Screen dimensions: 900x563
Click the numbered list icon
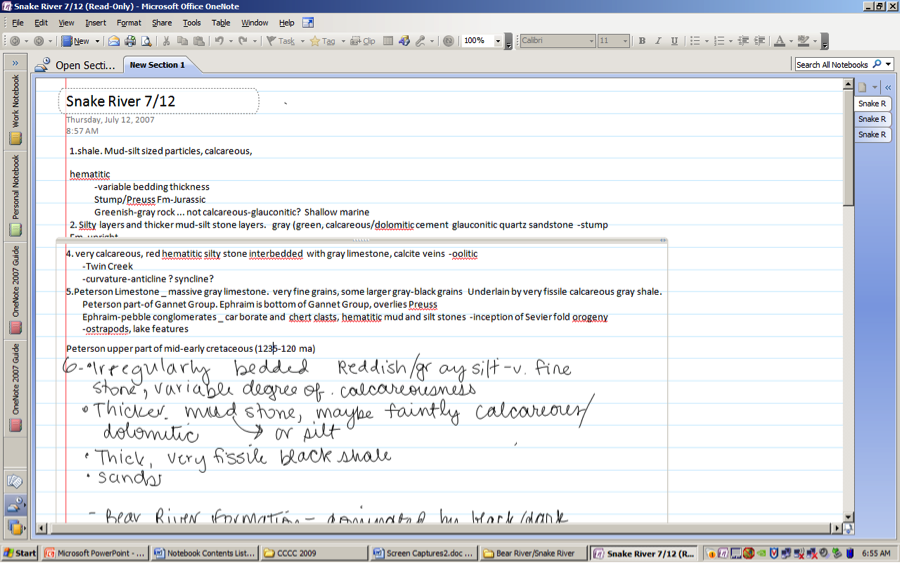click(x=718, y=41)
